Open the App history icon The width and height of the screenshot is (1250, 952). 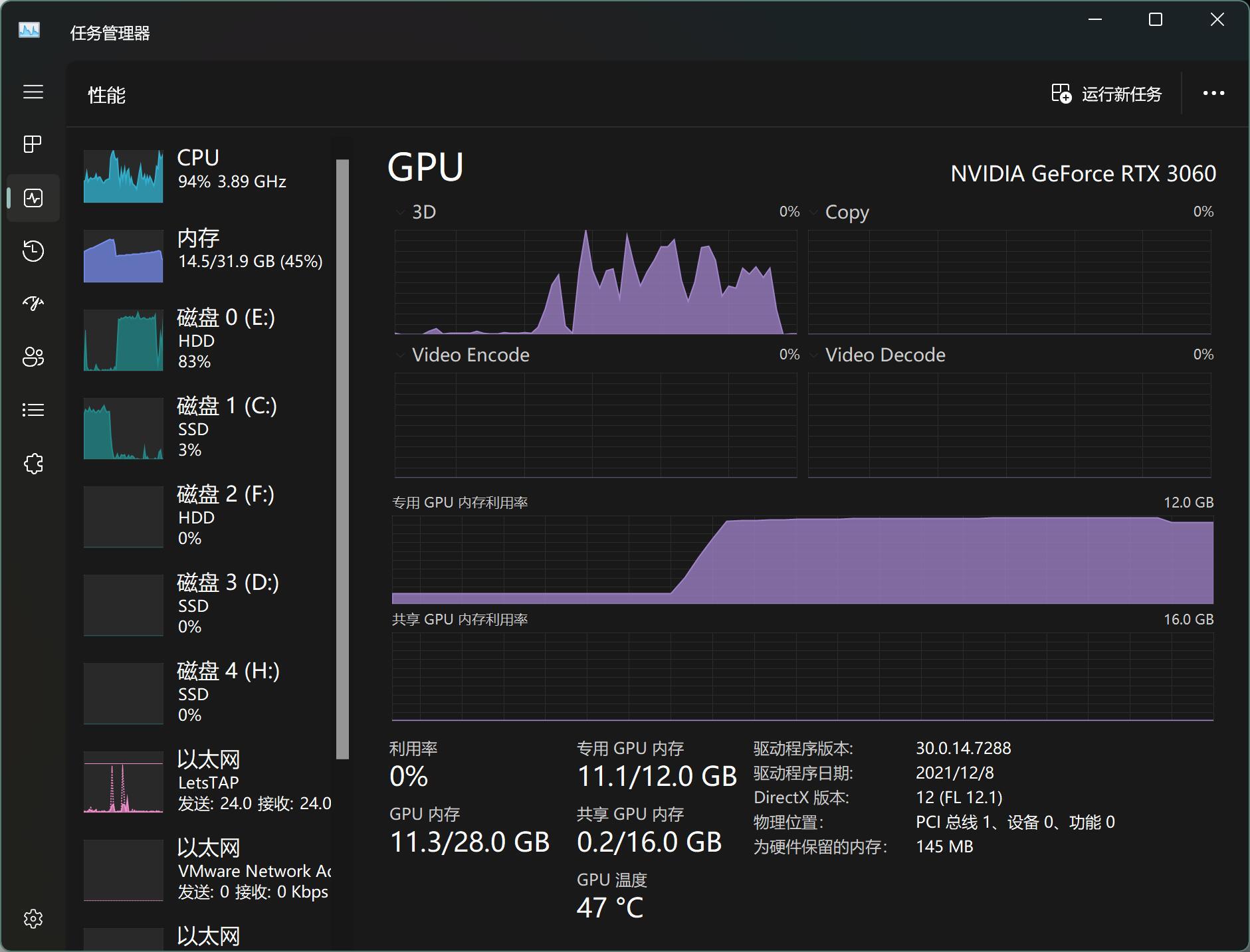click(33, 251)
